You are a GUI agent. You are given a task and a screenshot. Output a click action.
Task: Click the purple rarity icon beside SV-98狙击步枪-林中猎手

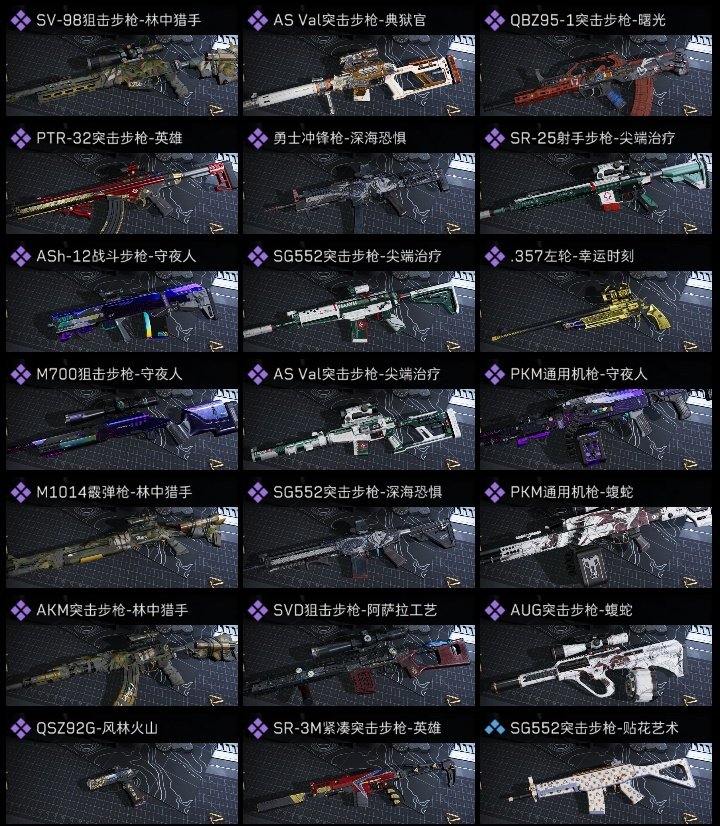[x=21, y=21]
